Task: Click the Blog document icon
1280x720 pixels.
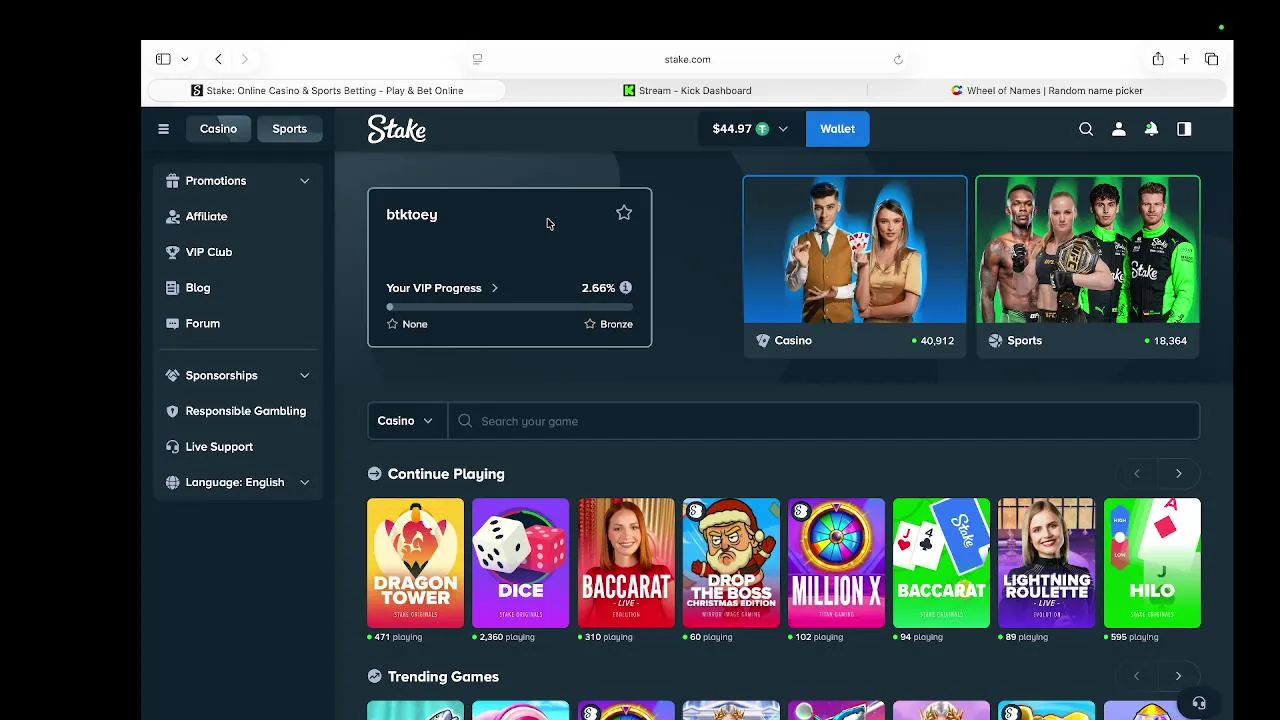Action: point(172,288)
